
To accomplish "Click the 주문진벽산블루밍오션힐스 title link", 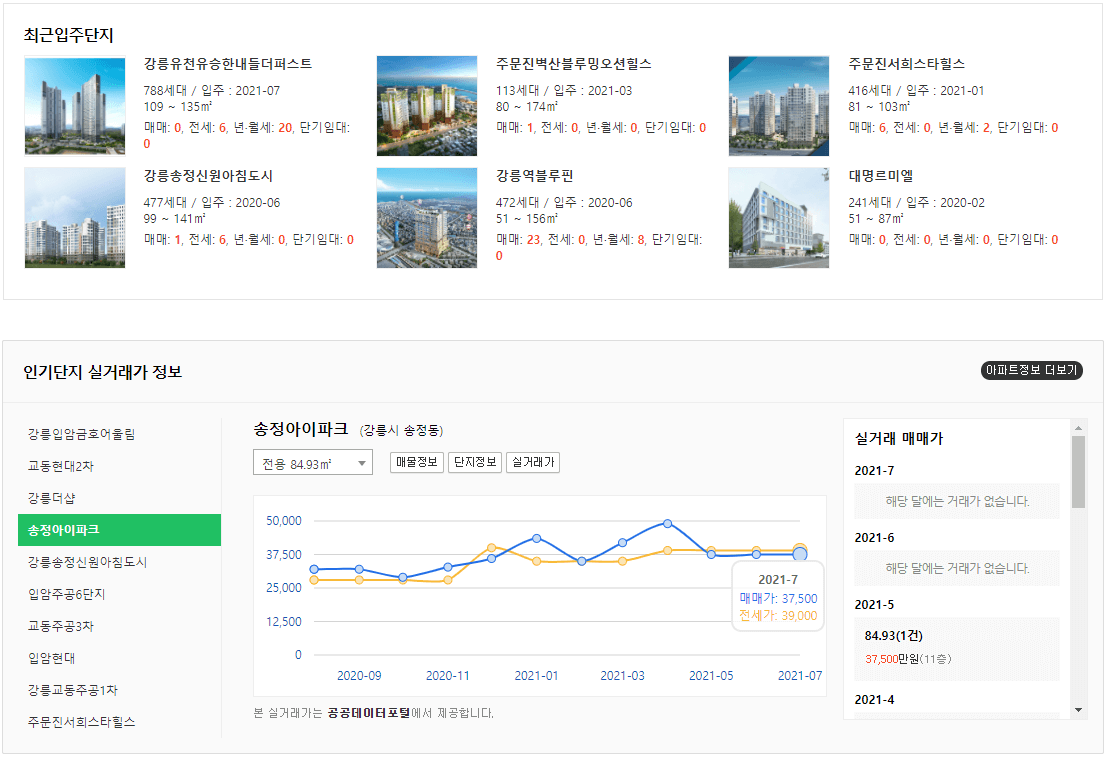I will [x=573, y=64].
